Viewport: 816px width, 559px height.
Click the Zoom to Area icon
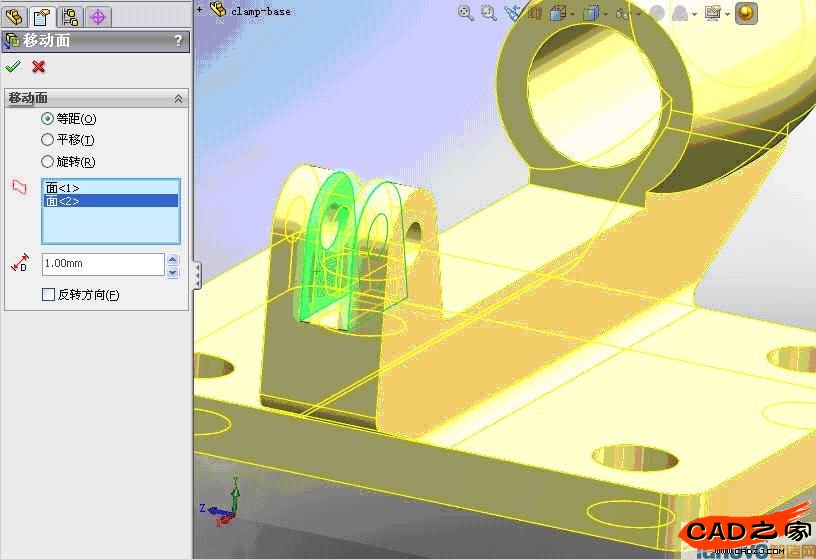489,13
